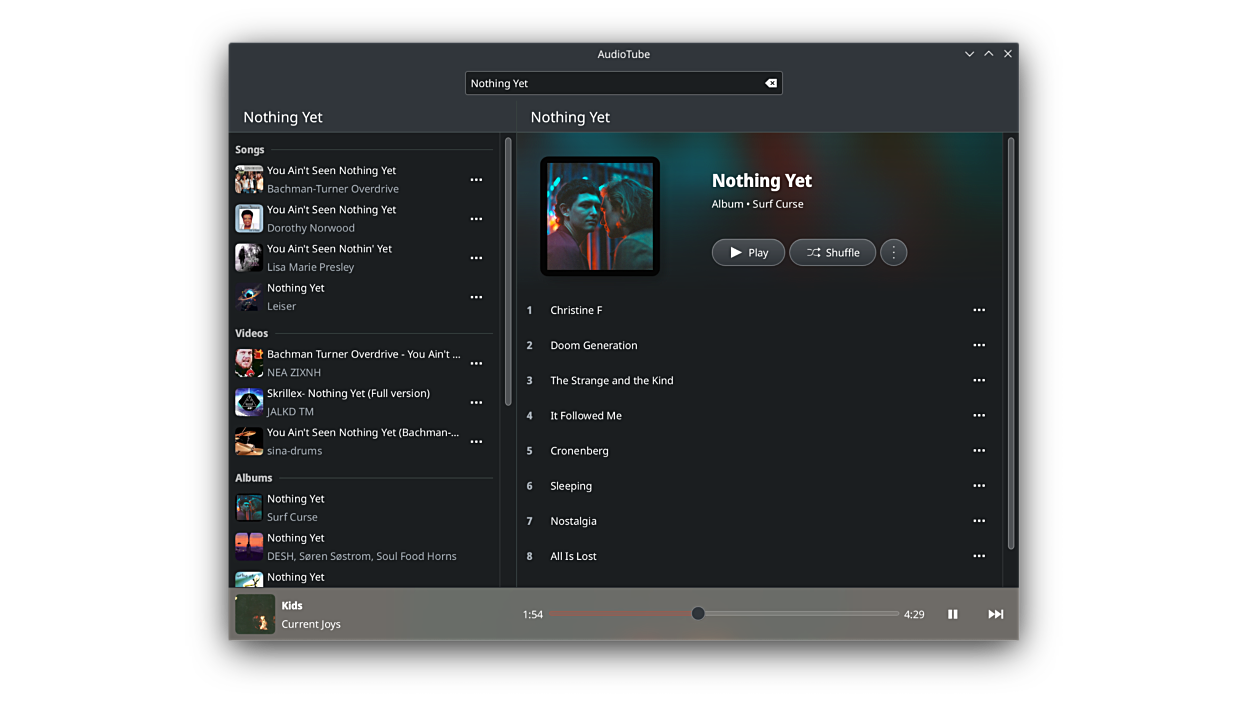
Task: Click the Kids now-playing thumbnail
Action: 255,614
